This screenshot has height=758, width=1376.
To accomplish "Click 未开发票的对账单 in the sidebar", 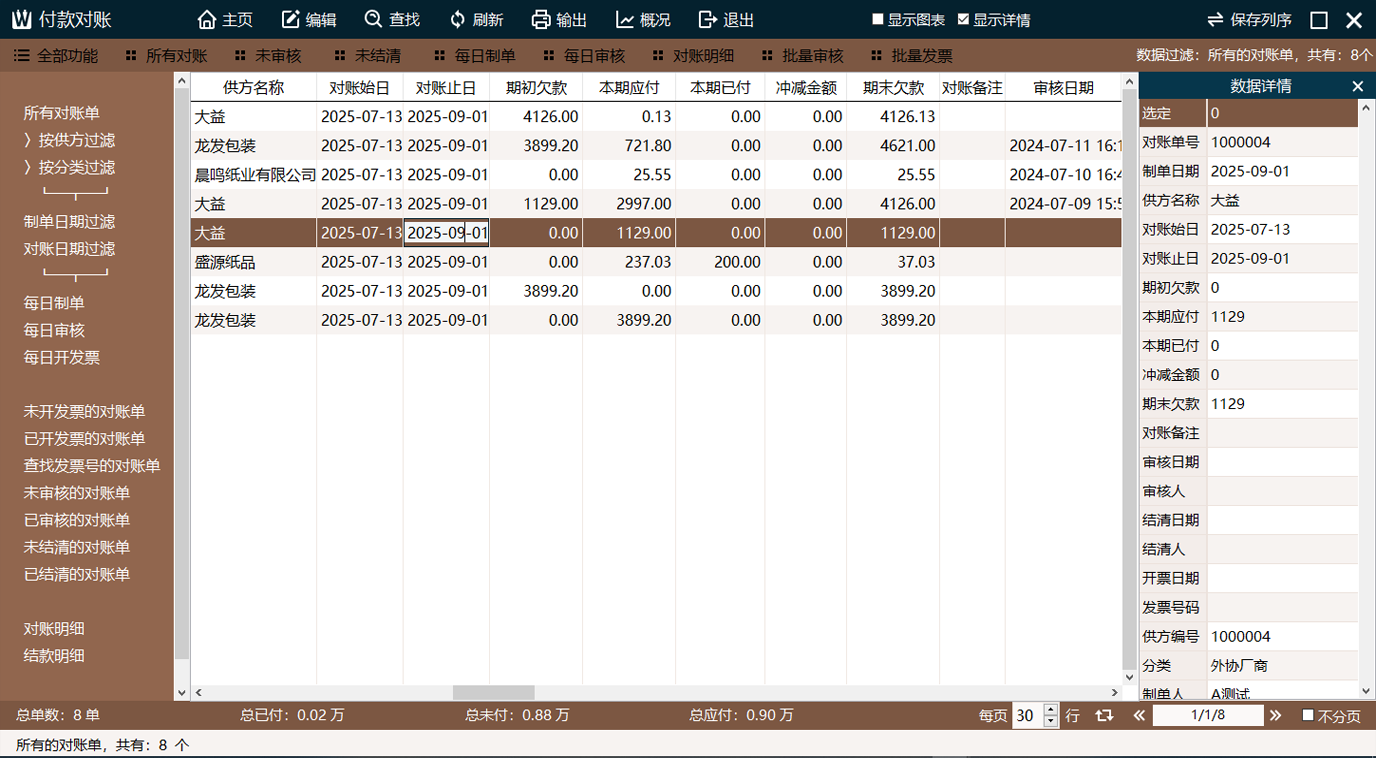I will pos(84,412).
